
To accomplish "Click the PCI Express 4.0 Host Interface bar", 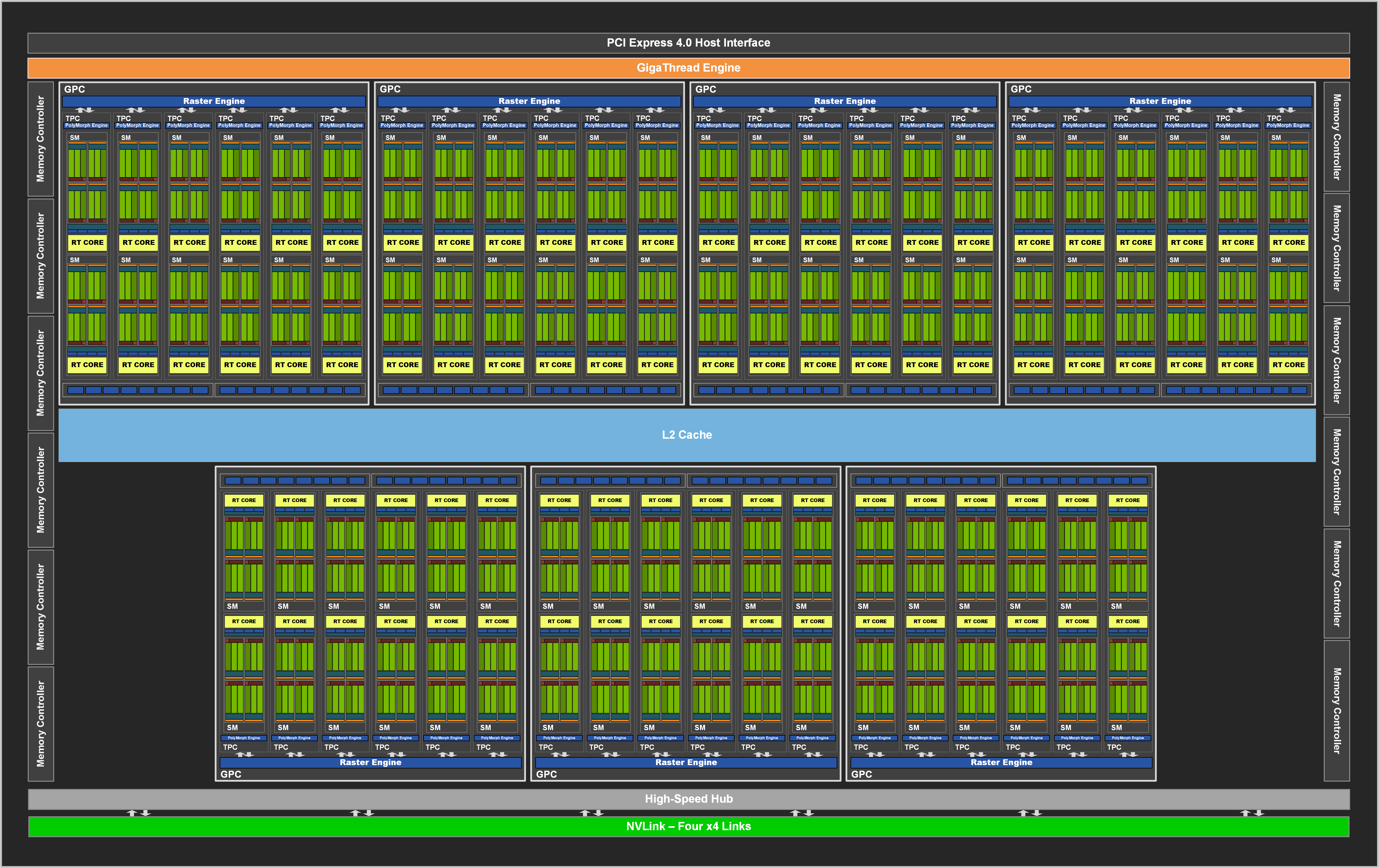I will click(688, 43).
